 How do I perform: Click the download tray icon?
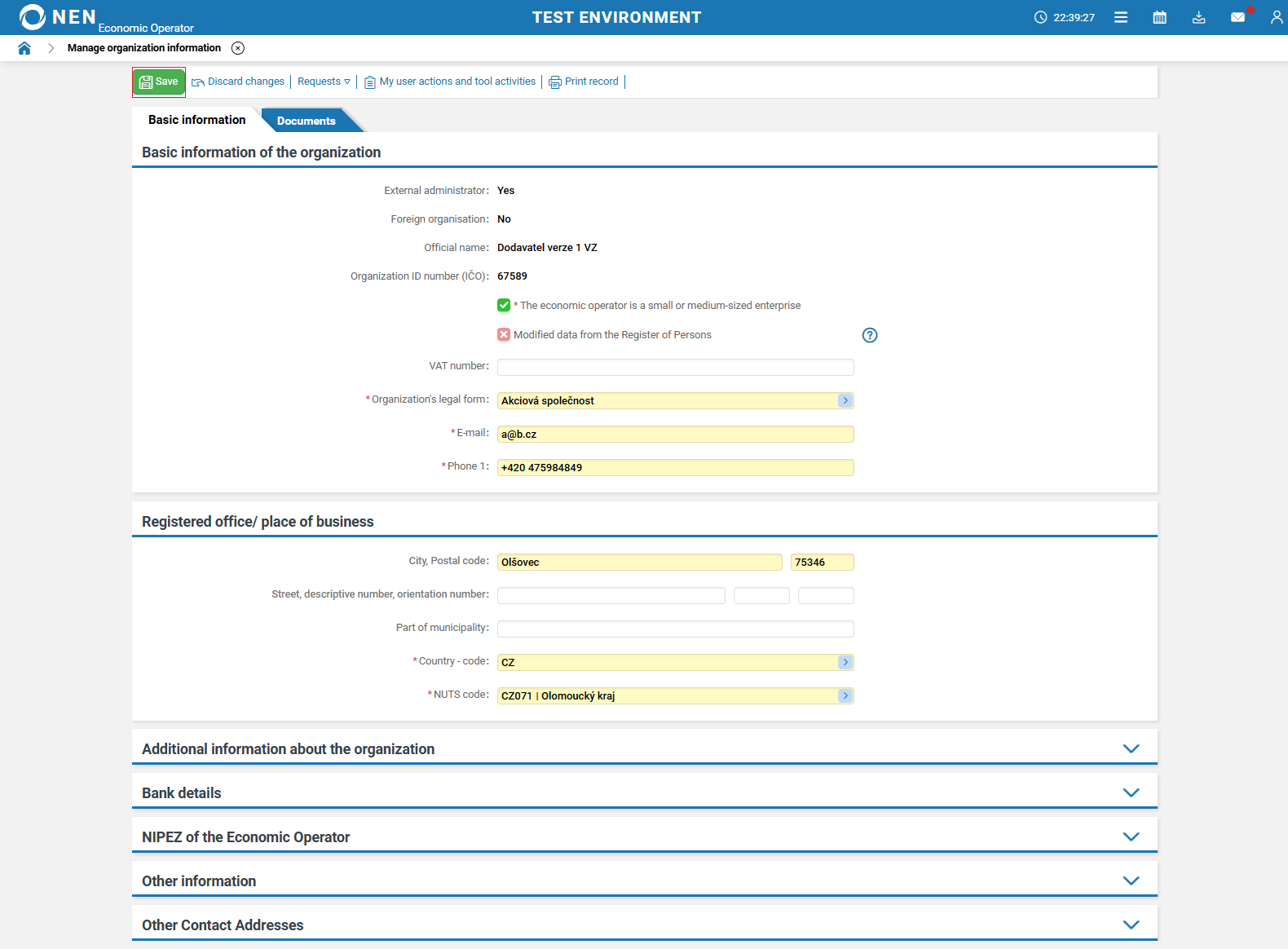click(1199, 17)
